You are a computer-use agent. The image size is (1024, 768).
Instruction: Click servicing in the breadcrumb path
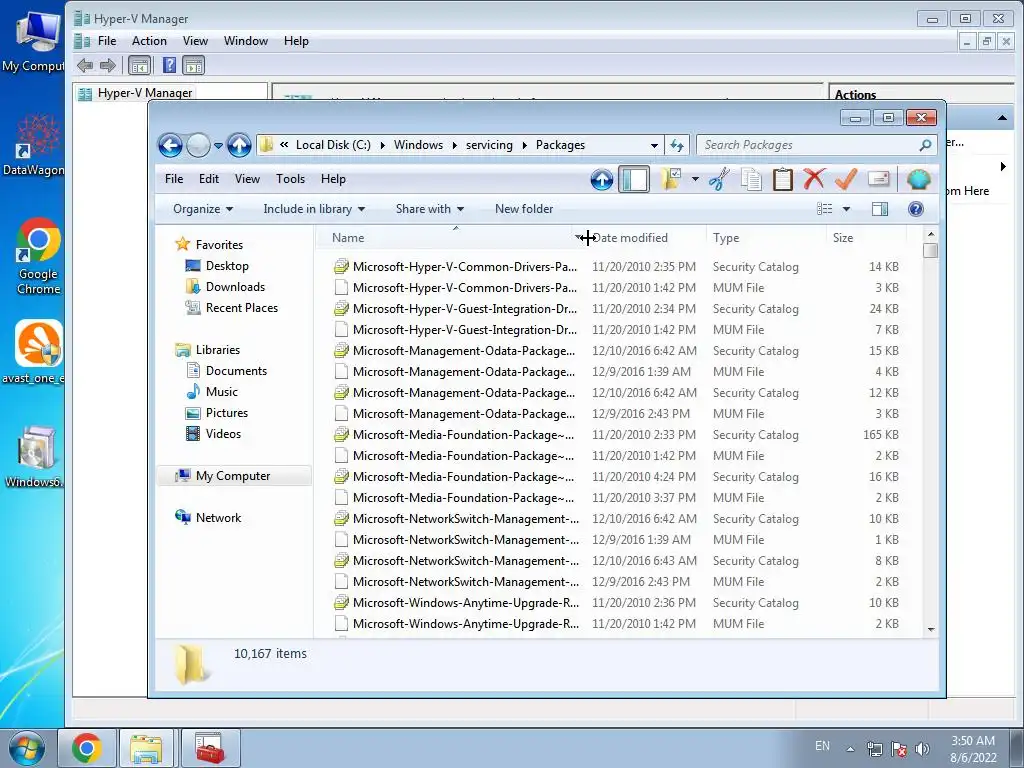[489, 145]
